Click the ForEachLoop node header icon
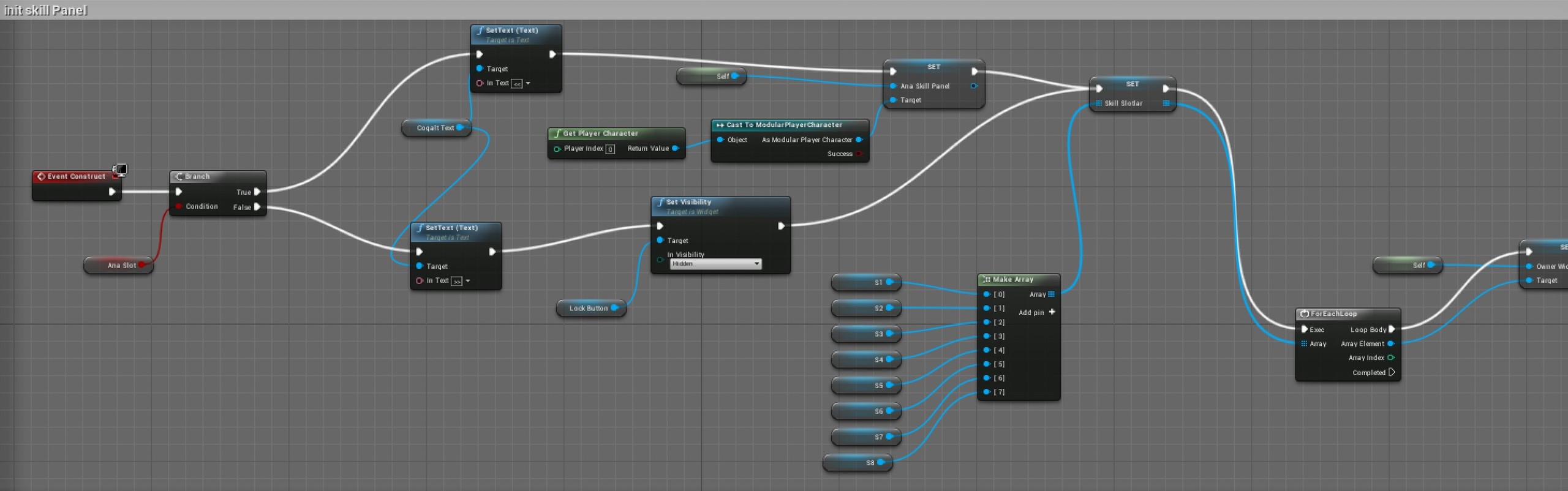 1305,313
